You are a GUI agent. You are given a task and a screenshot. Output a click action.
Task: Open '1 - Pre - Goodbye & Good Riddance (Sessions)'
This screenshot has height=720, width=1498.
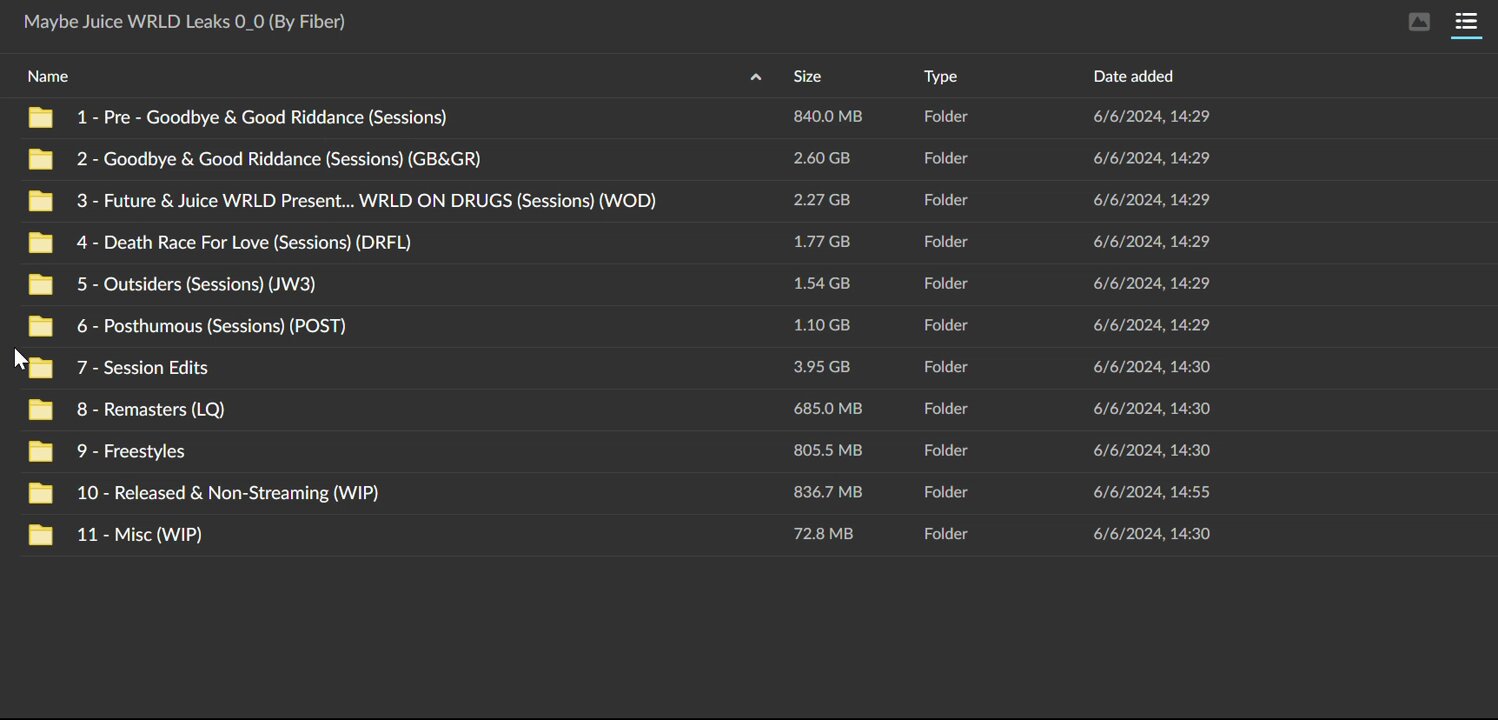tap(261, 117)
